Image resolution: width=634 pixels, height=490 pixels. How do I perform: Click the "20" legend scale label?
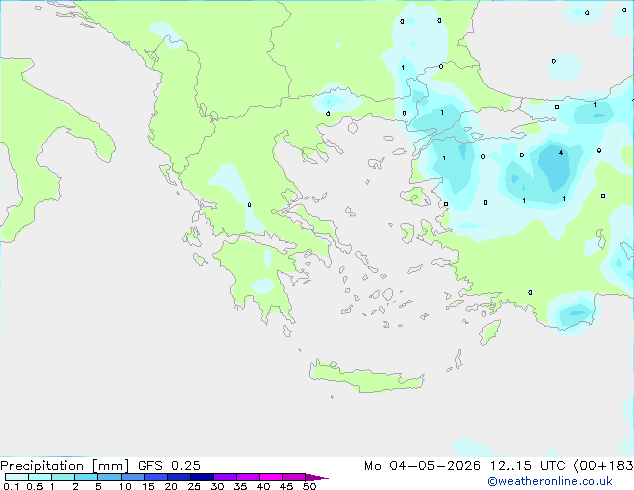[x=171, y=486]
